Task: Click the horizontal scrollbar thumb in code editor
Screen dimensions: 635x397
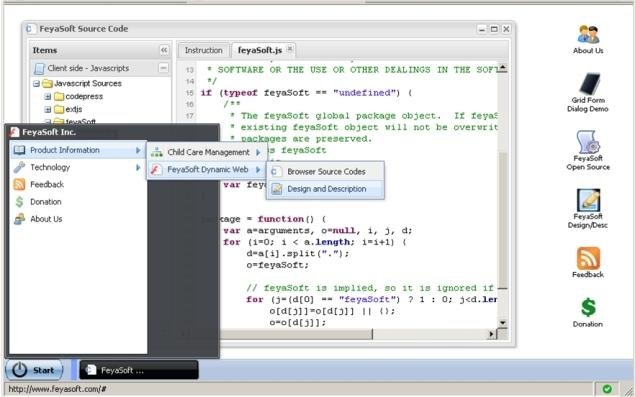Action: 295,334
